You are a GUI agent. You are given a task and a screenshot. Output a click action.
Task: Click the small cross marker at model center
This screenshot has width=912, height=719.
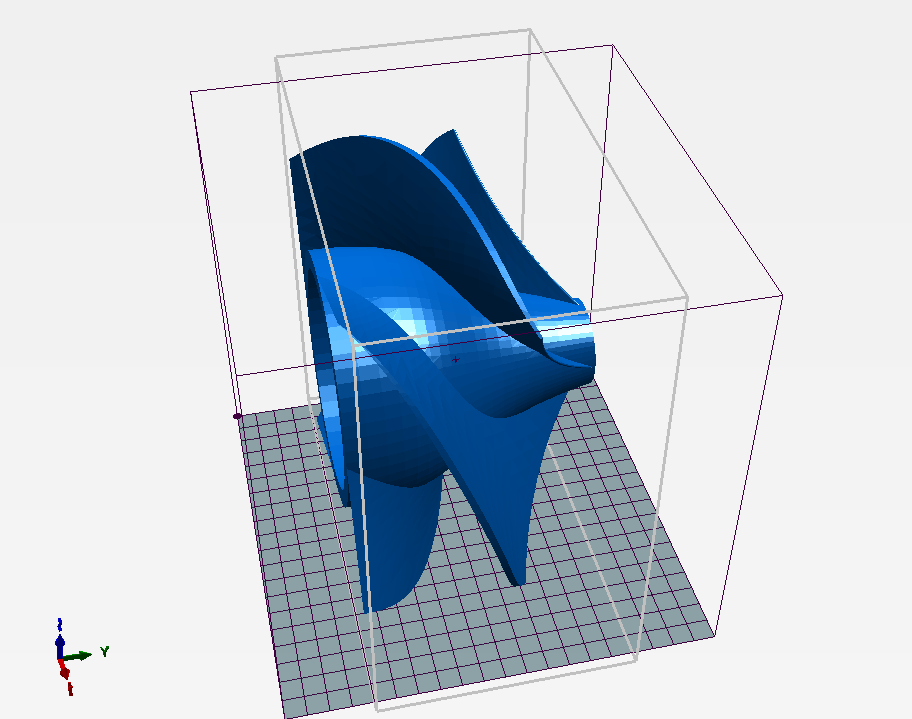[455, 360]
